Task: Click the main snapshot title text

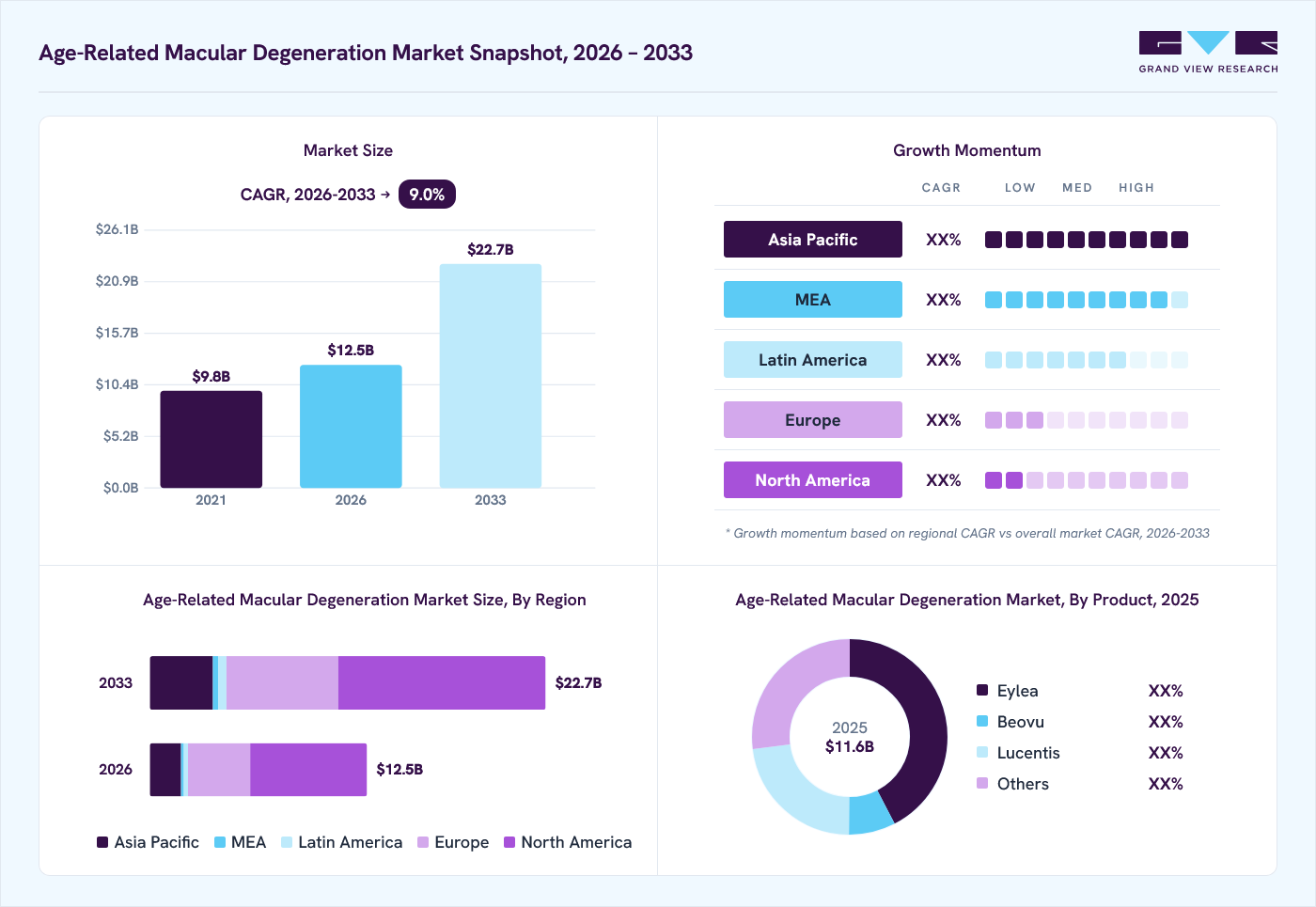Action: pyautogui.click(x=366, y=53)
